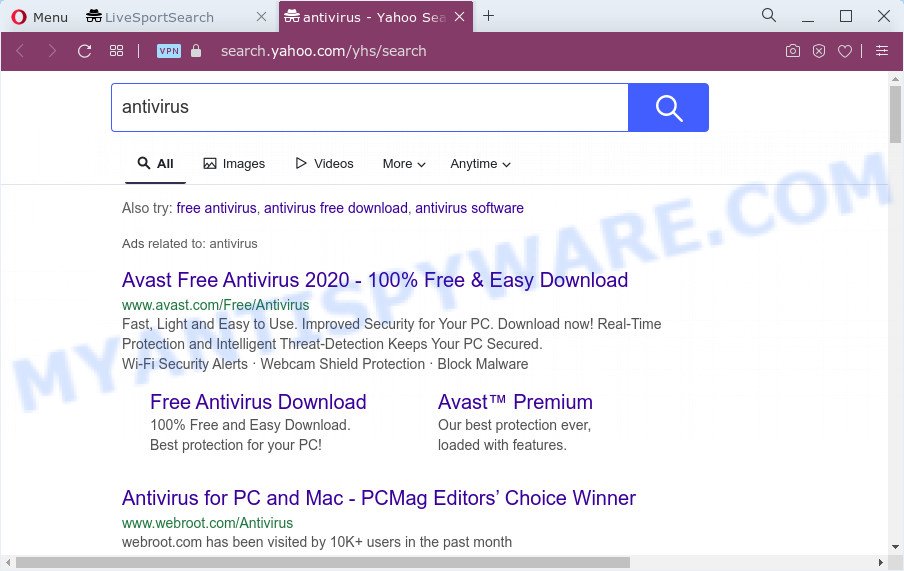Focus the Yahoo search input field
This screenshot has width=904, height=571.
370,107
